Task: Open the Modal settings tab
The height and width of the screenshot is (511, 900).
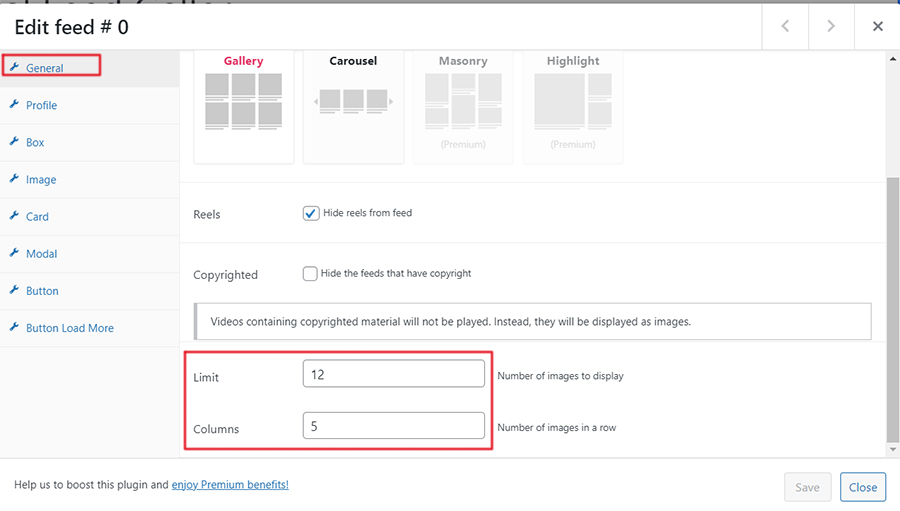Action: coord(41,254)
